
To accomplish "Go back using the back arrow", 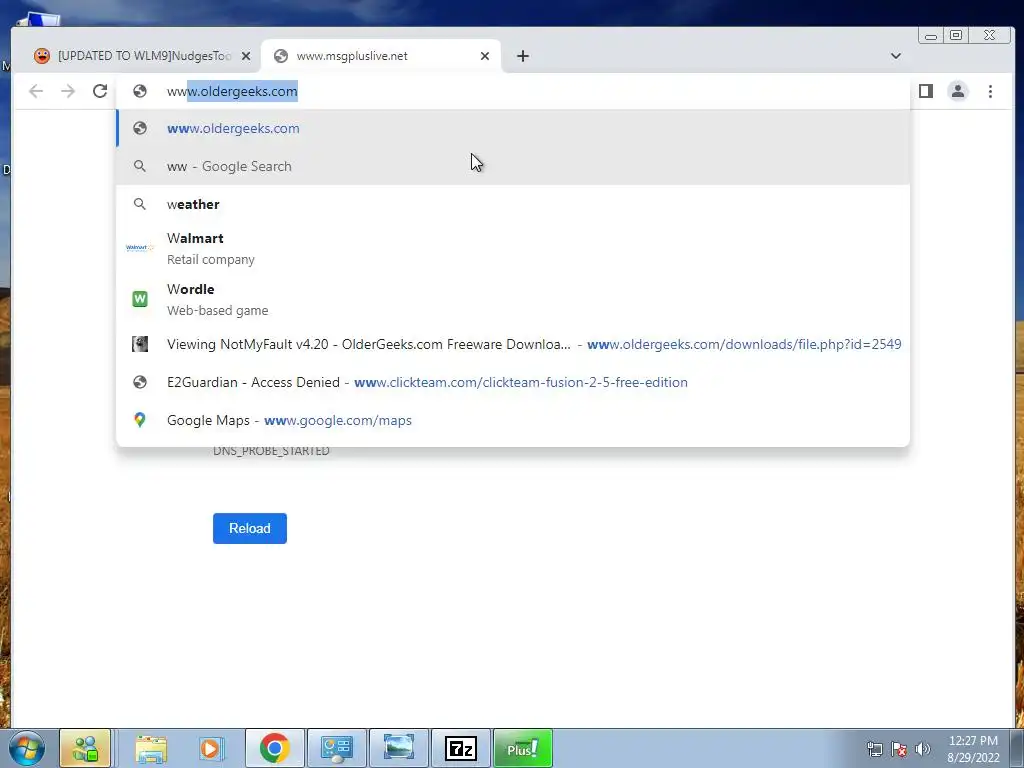I will (36, 91).
